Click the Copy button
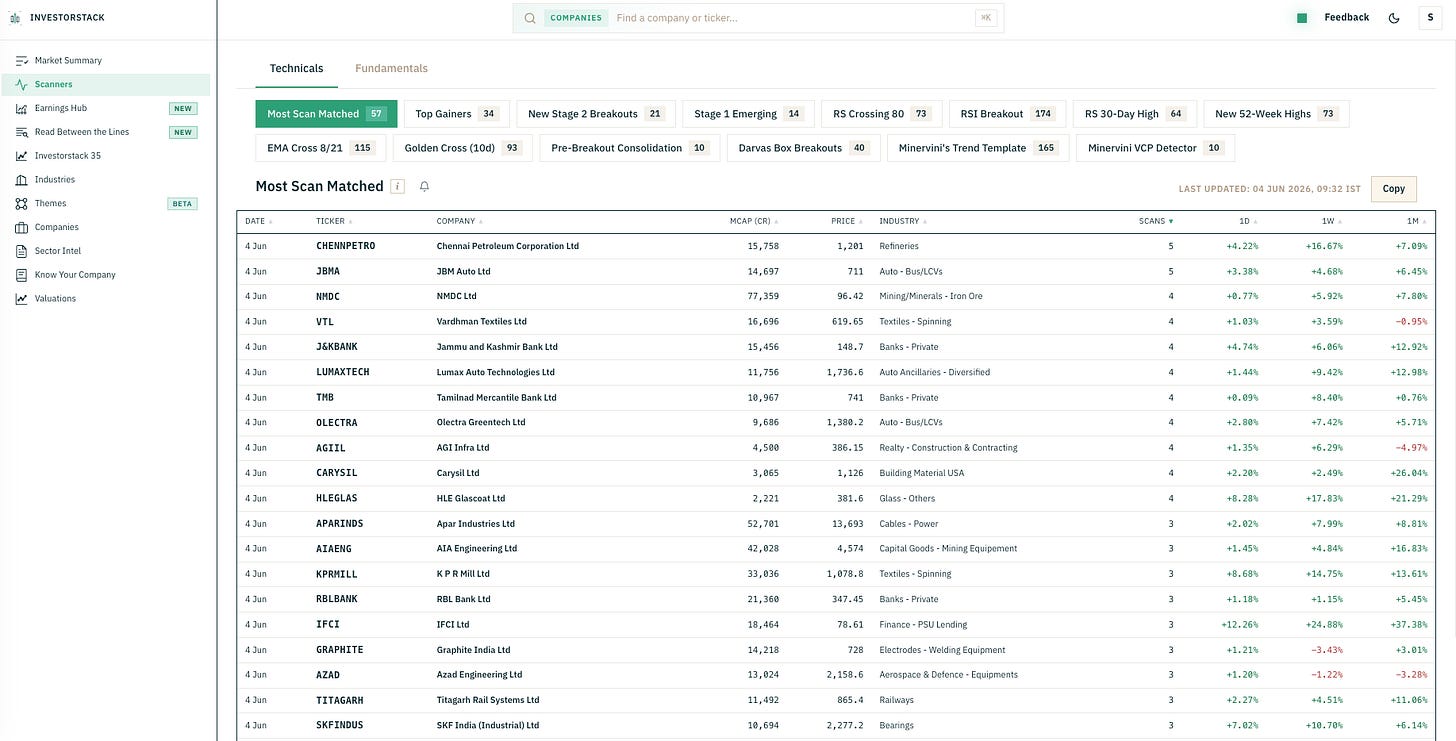The width and height of the screenshot is (1456, 741). (1393, 188)
